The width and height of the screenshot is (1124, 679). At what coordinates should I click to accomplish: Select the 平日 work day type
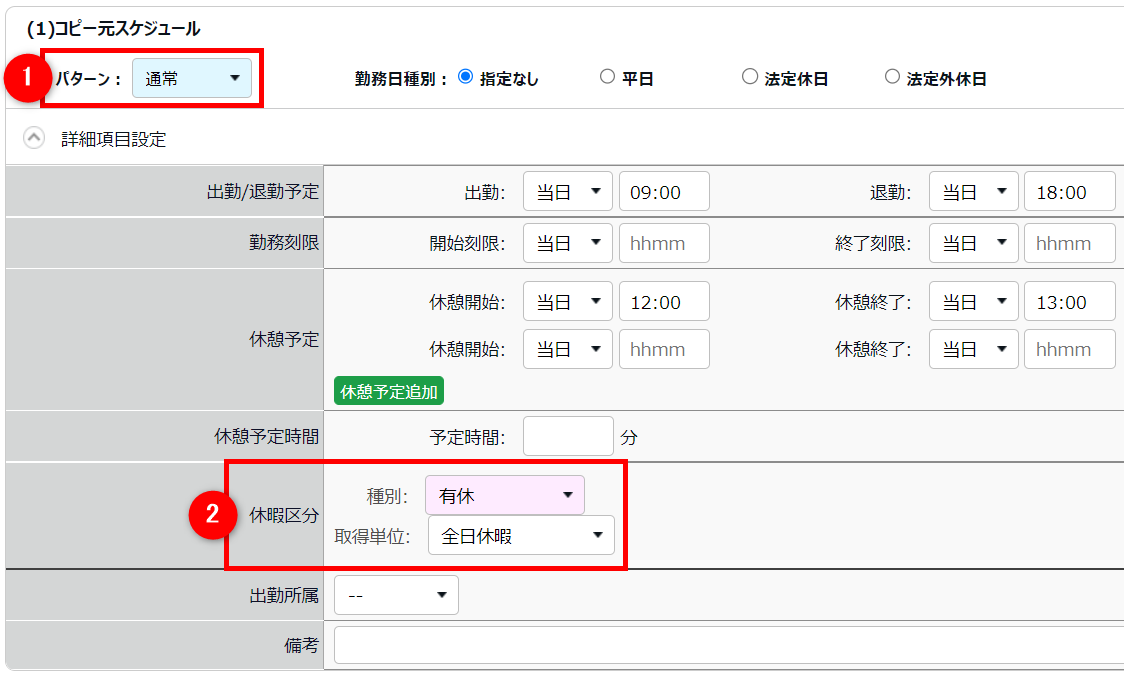point(607,77)
